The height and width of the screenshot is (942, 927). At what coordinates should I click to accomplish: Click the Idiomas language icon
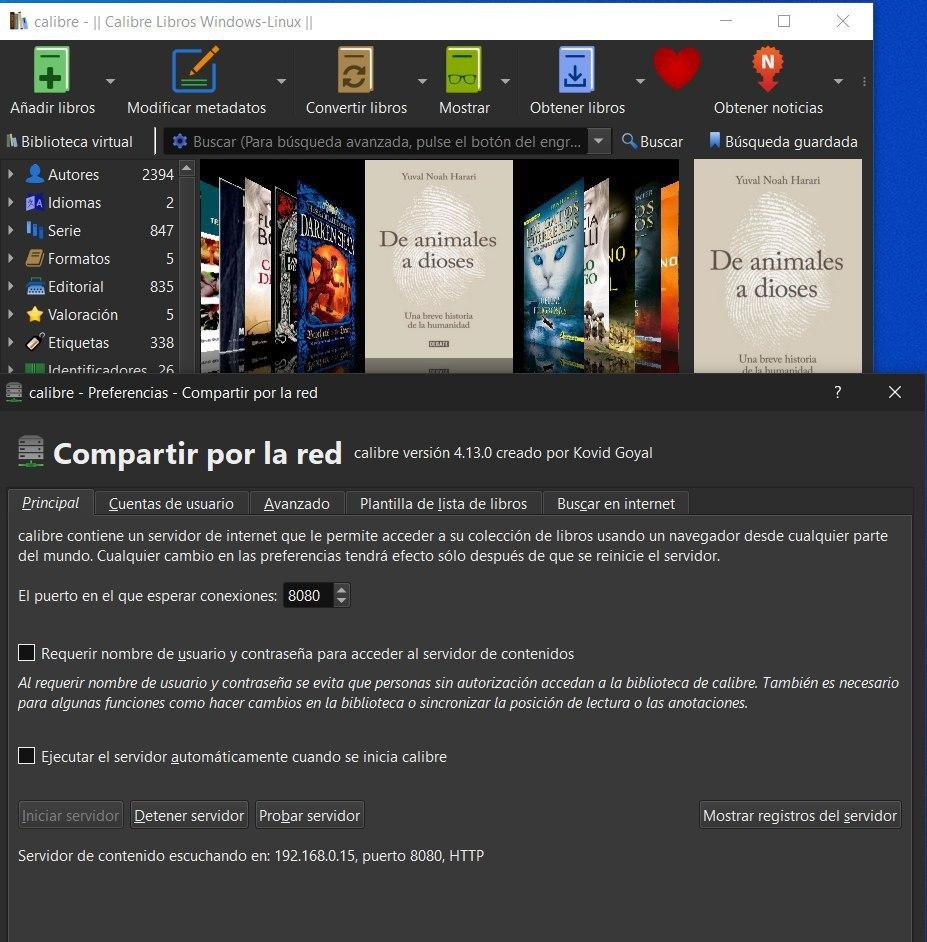(35, 202)
